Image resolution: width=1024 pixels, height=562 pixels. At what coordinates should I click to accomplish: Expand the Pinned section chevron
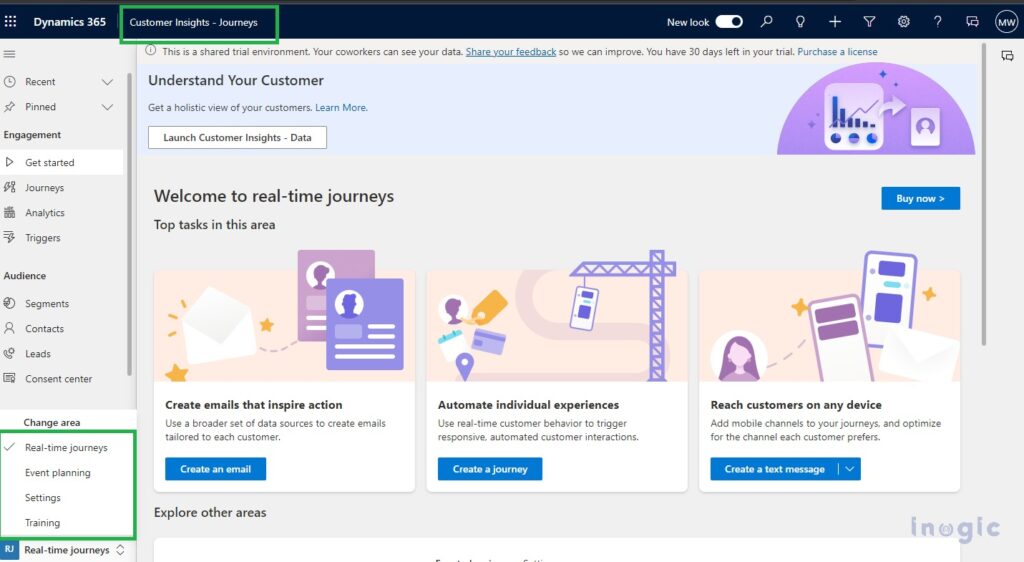108,107
